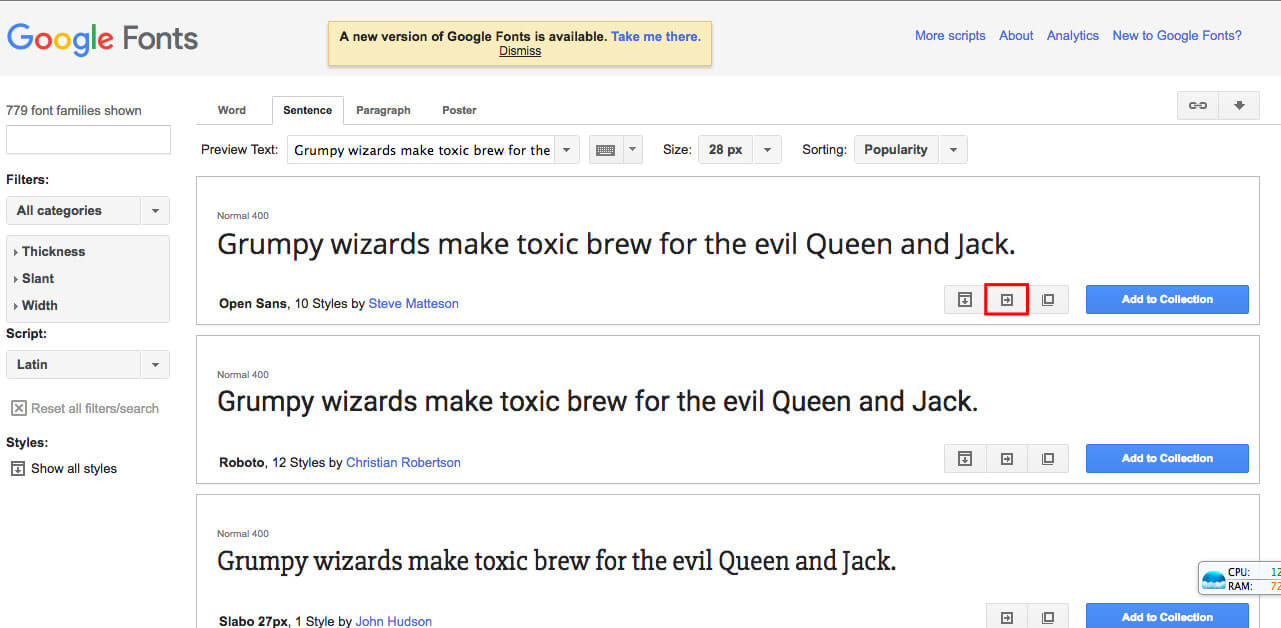
Task: Toggle the Show all styles box
Action: pos(18,468)
